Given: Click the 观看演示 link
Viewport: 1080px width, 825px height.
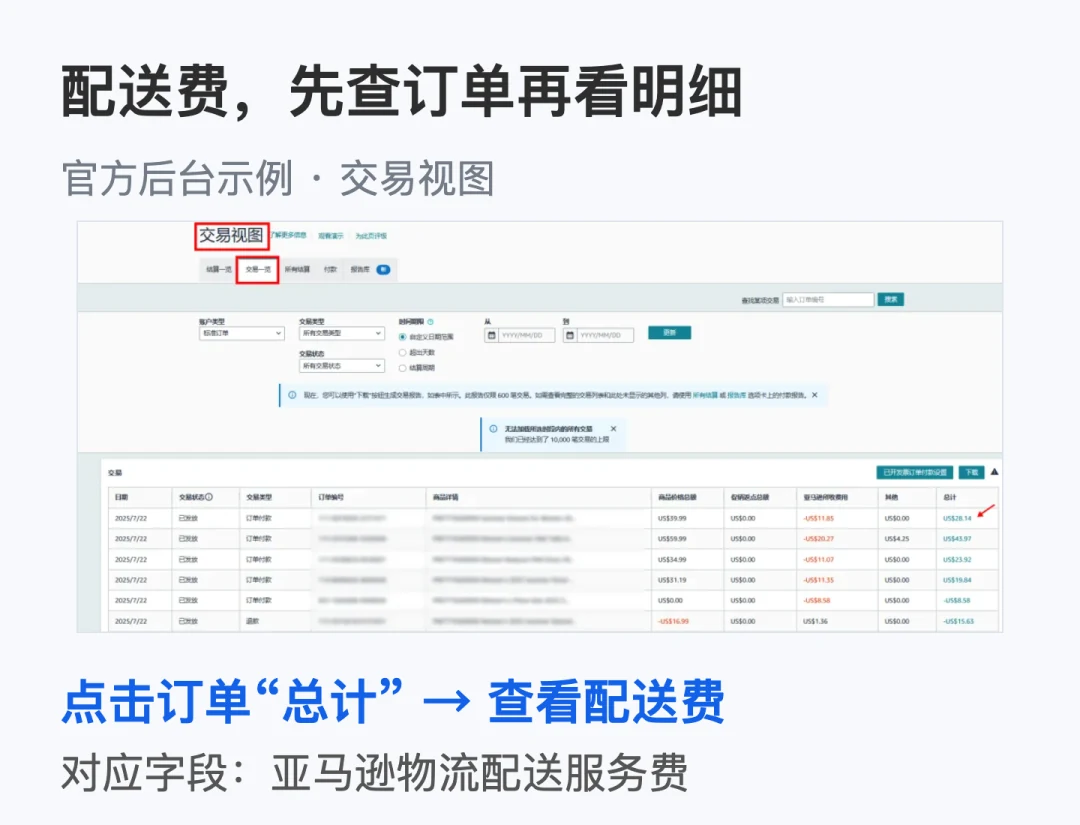Looking at the screenshot, I should [x=331, y=236].
